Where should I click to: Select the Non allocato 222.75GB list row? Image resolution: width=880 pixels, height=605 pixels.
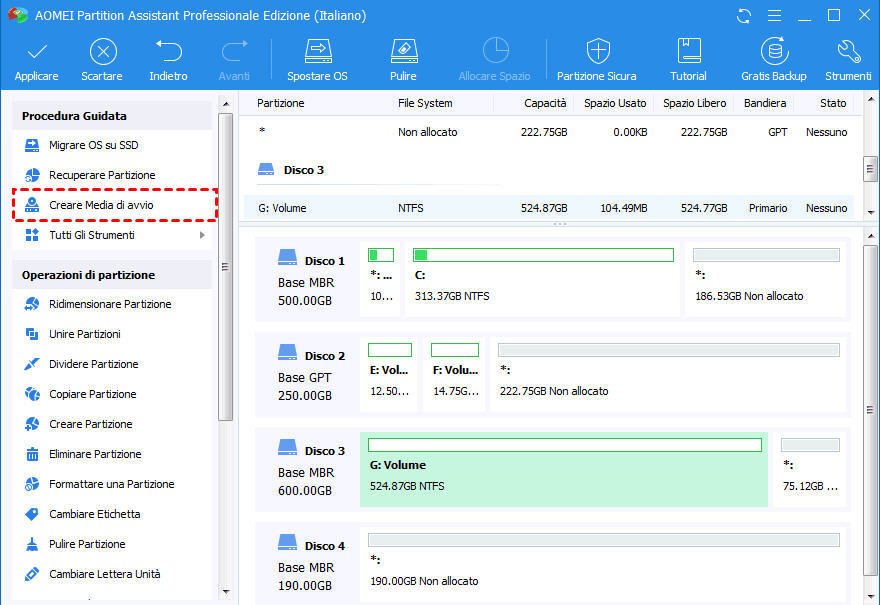pos(549,132)
